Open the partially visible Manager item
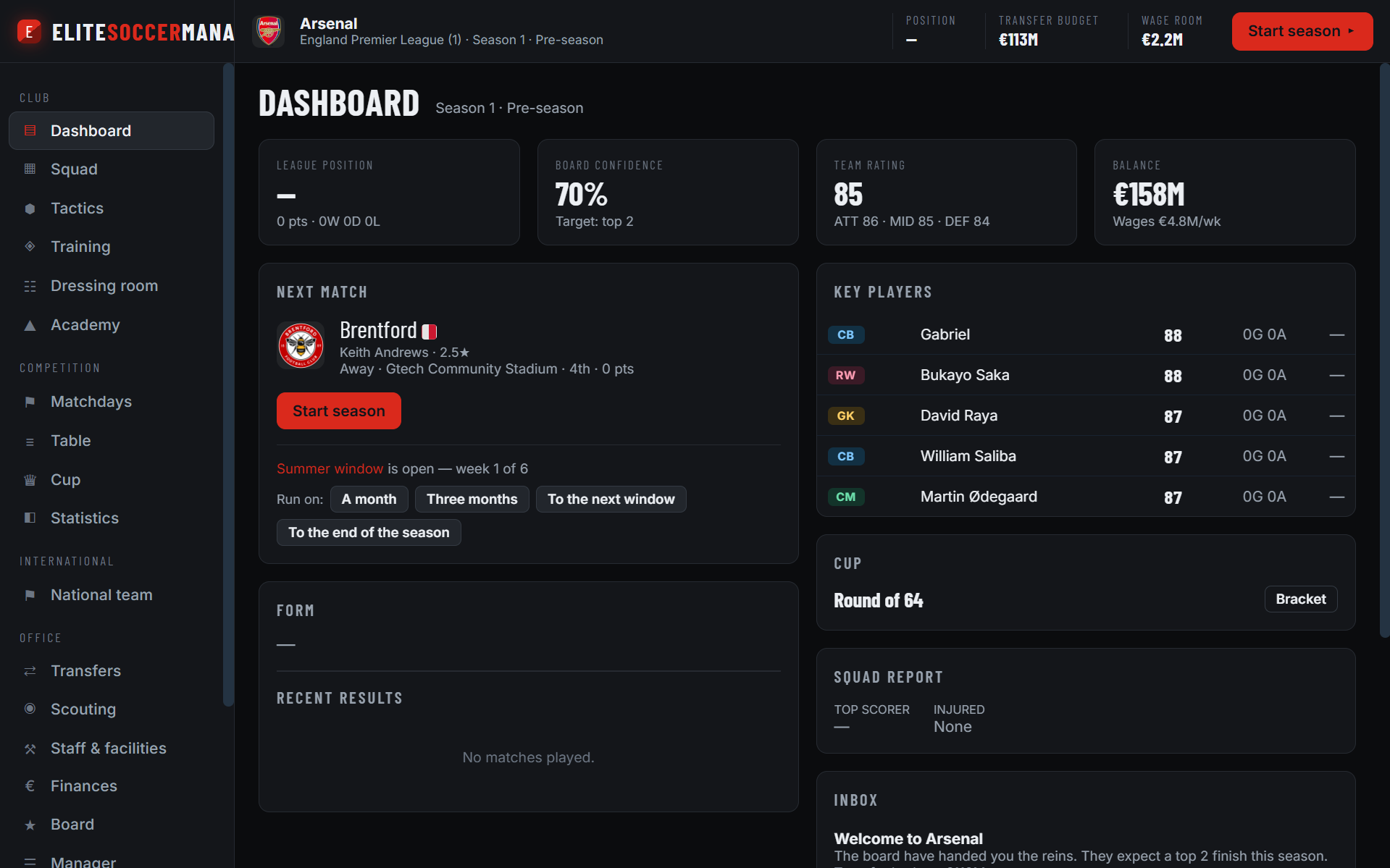 [x=112, y=859]
